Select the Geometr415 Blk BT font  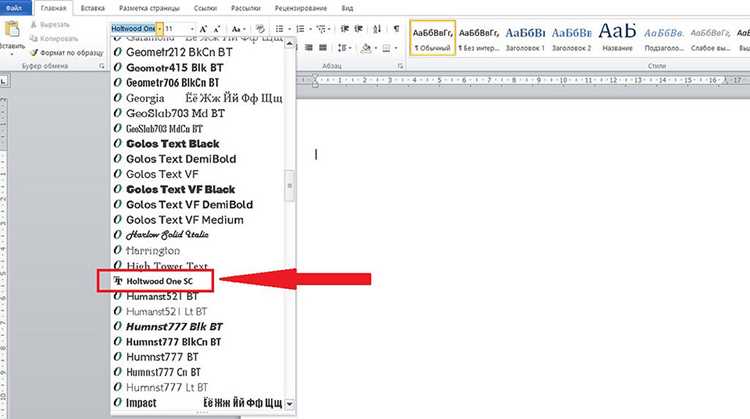[x=198, y=67]
